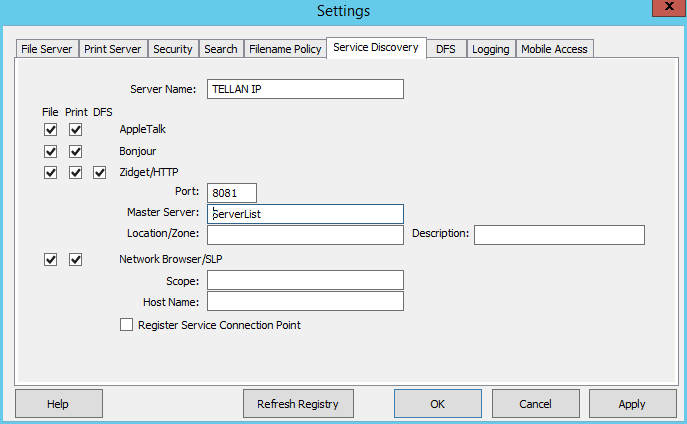Select the Security tab

click(173, 49)
